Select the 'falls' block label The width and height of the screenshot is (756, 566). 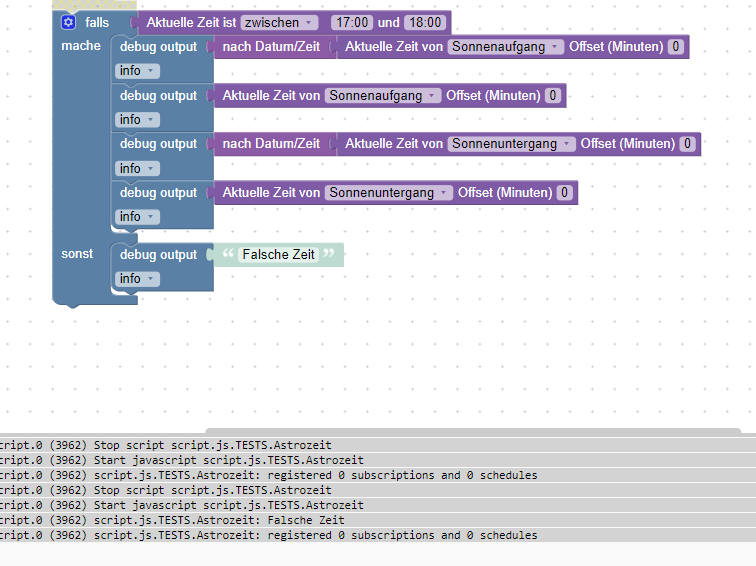click(97, 23)
